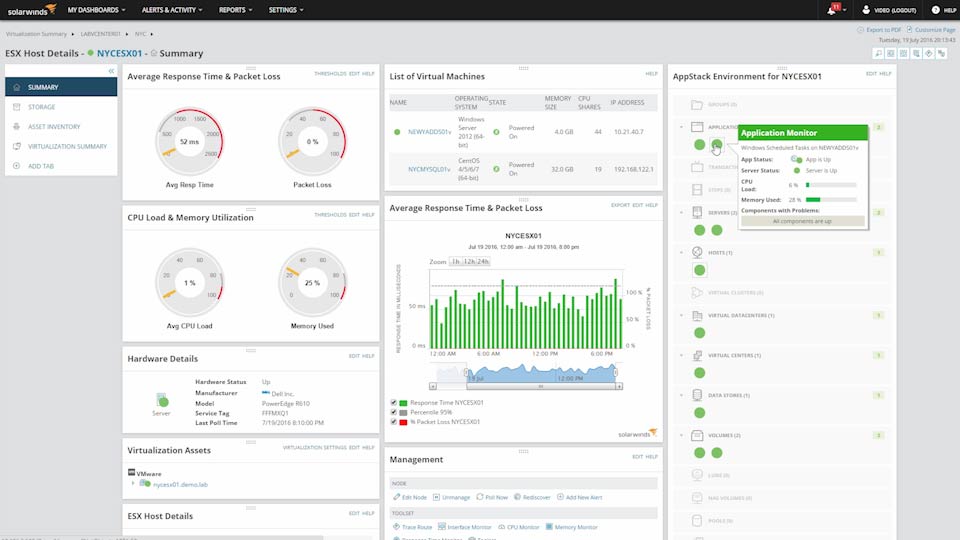Click Virtual Centers green status icon

[x=699, y=373]
